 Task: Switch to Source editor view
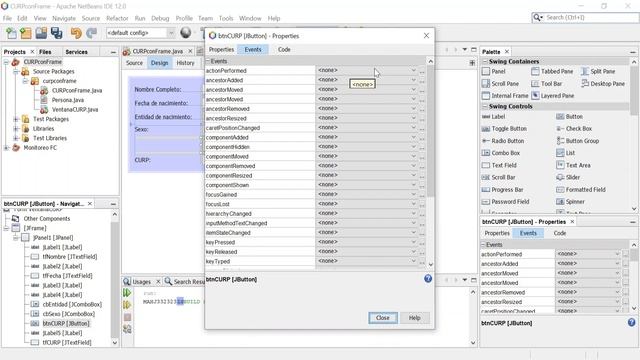point(134,63)
